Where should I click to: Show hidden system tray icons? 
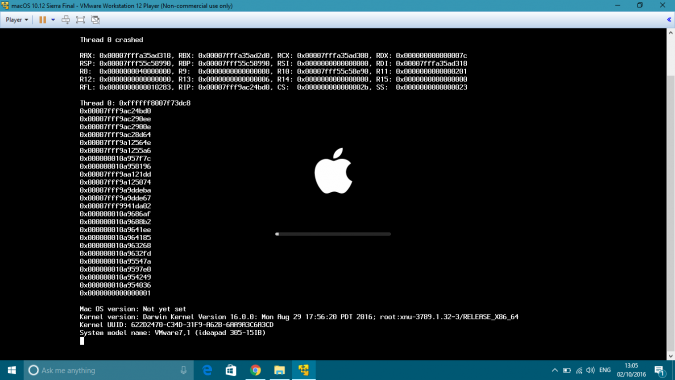(x=554, y=370)
